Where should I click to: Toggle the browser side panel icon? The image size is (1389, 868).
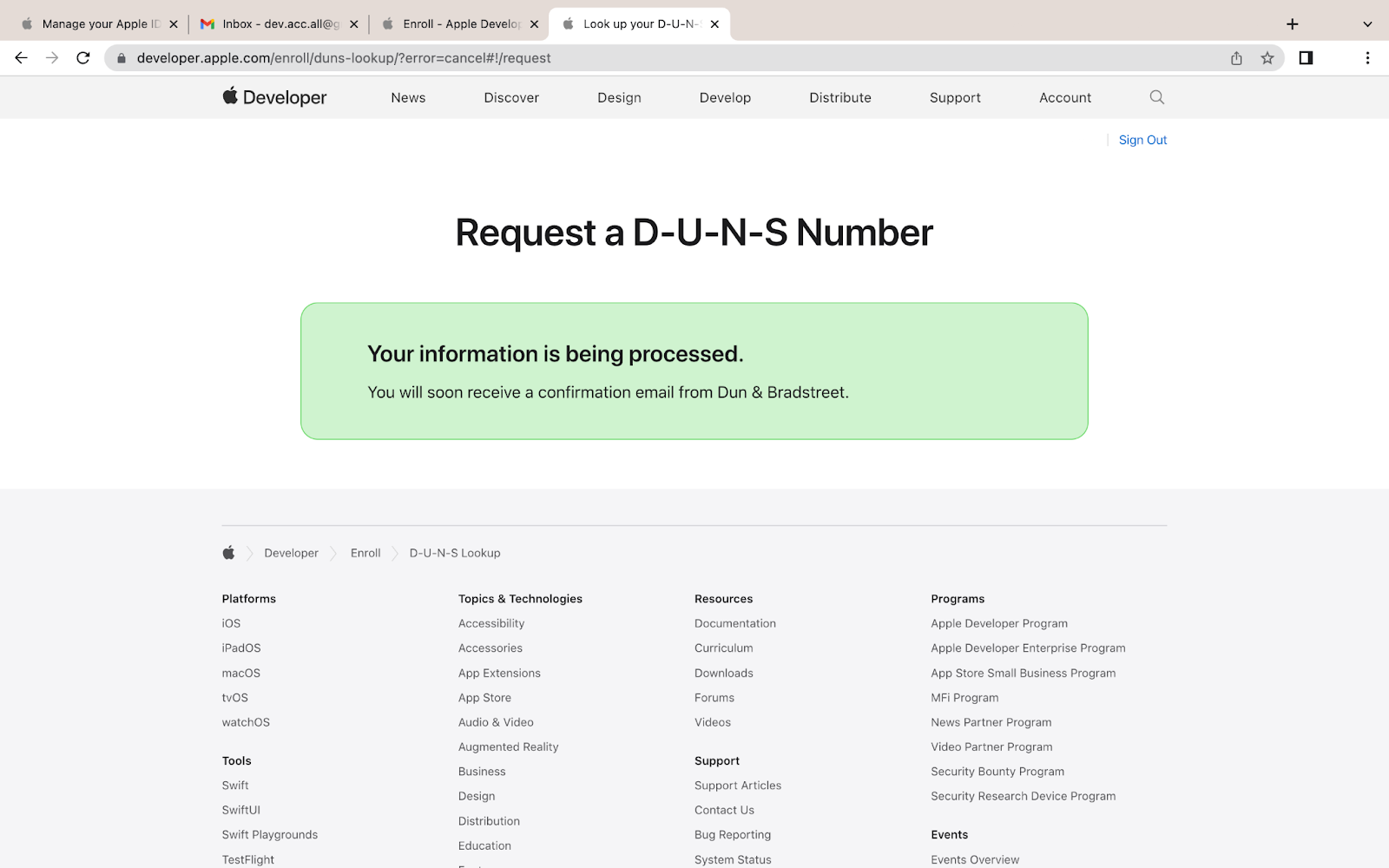(1306, 58)
